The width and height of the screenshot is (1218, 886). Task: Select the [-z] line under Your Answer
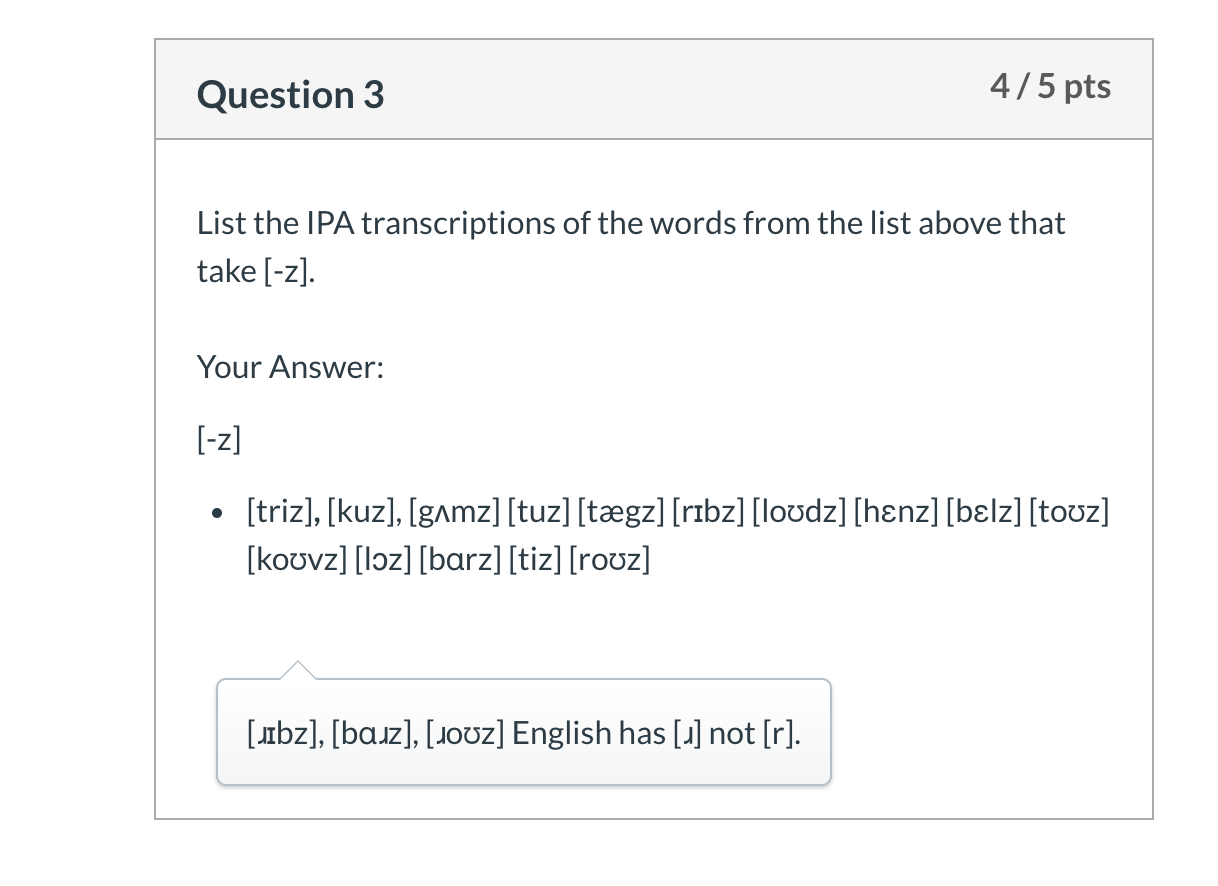220,439
